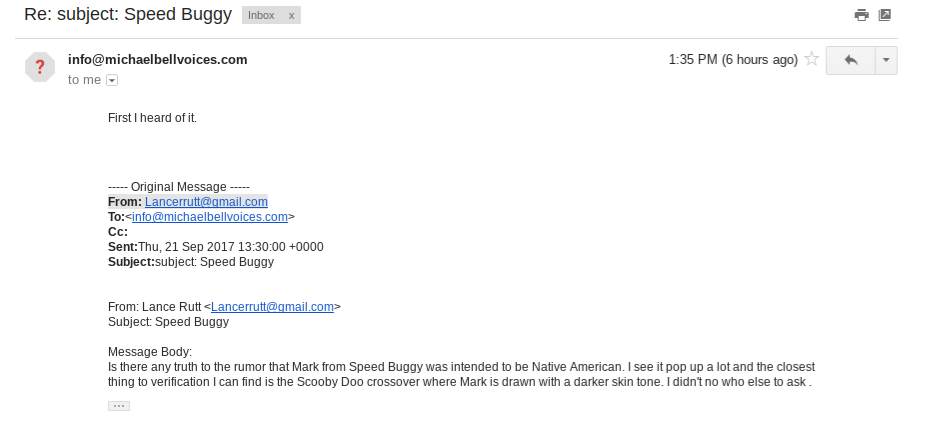Print this email conversation
Screen dimensions: 950x433
(861, 15)
